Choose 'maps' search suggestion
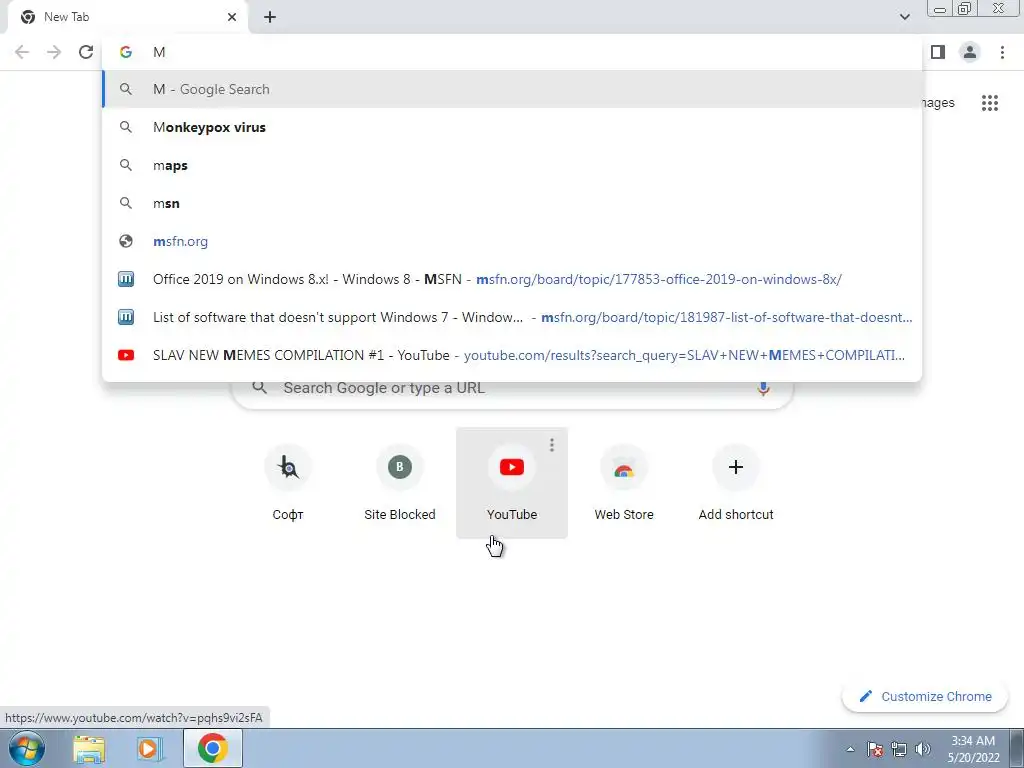Viewport: 1024px width, 768px height. point(512,165)
